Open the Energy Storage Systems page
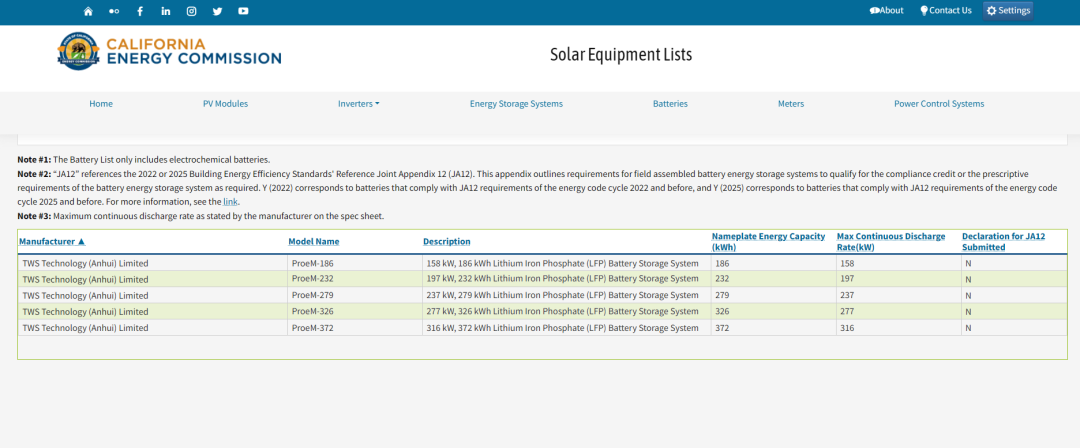Screen dimensions: 1080x448 pos(516,104)
